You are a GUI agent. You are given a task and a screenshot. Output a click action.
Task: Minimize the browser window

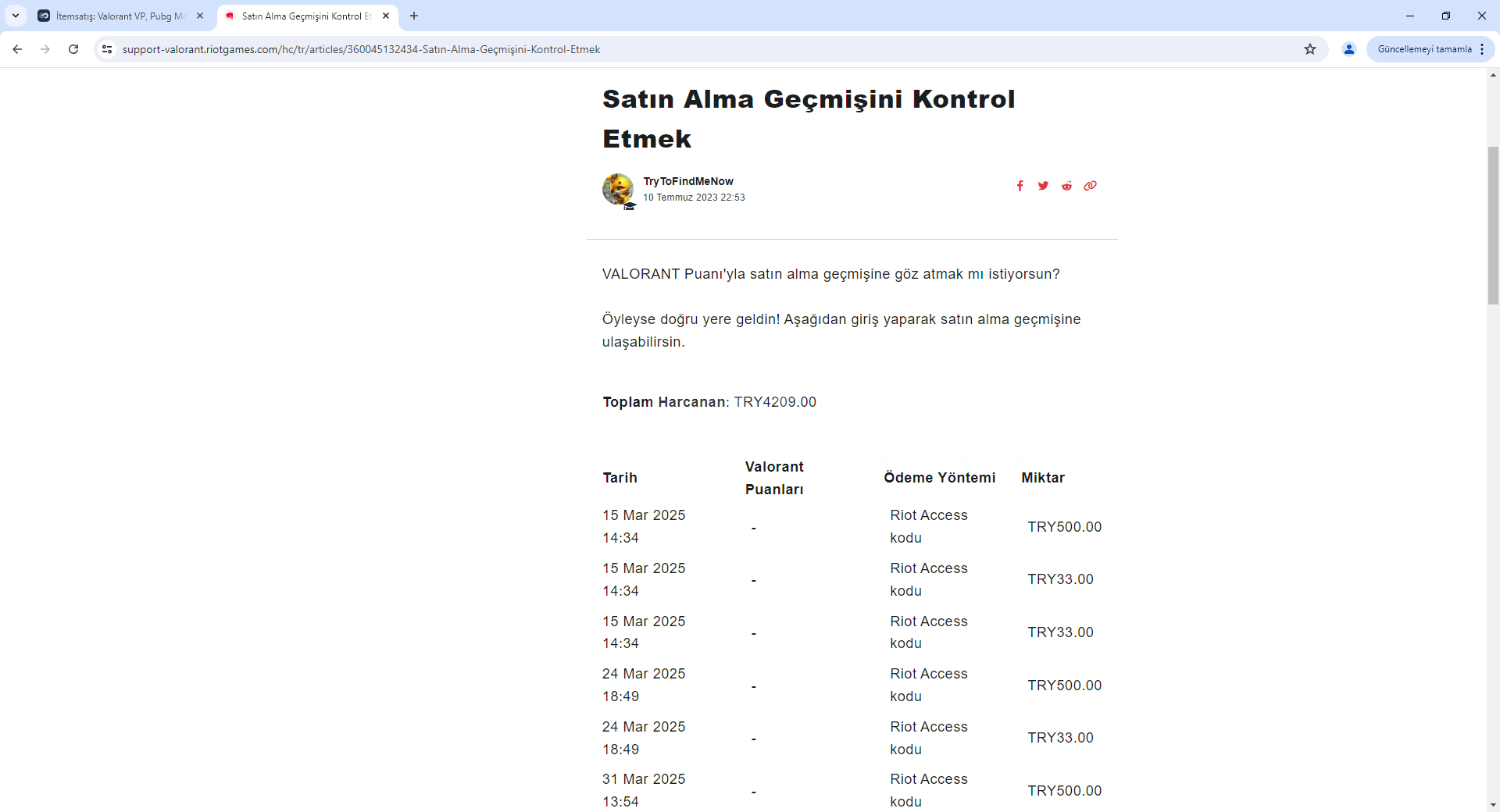(1410, 16)
